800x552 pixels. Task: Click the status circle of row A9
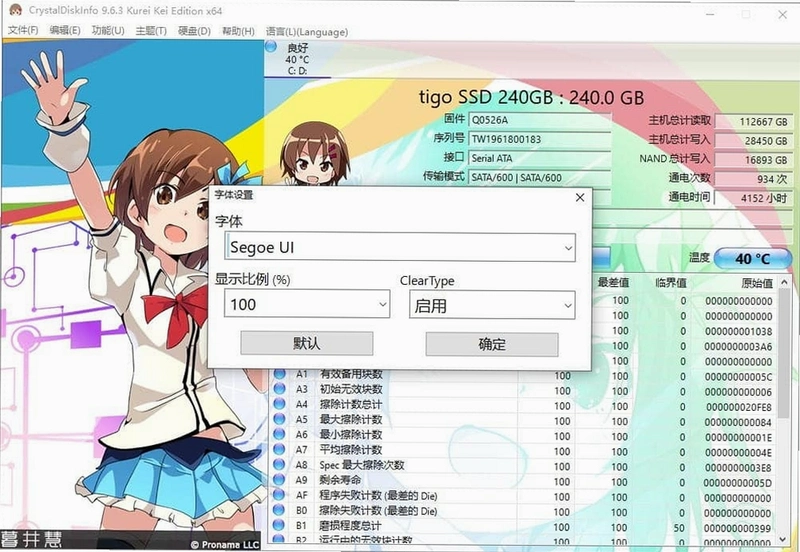point(279,480)
